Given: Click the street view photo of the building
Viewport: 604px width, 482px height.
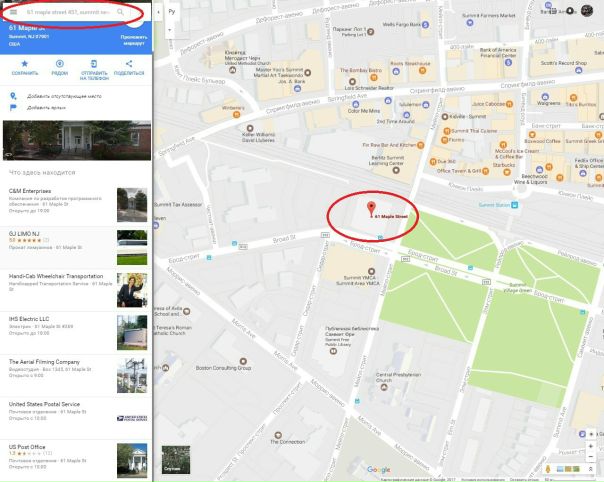Looking at the screenshot, I should click(76, 140).
